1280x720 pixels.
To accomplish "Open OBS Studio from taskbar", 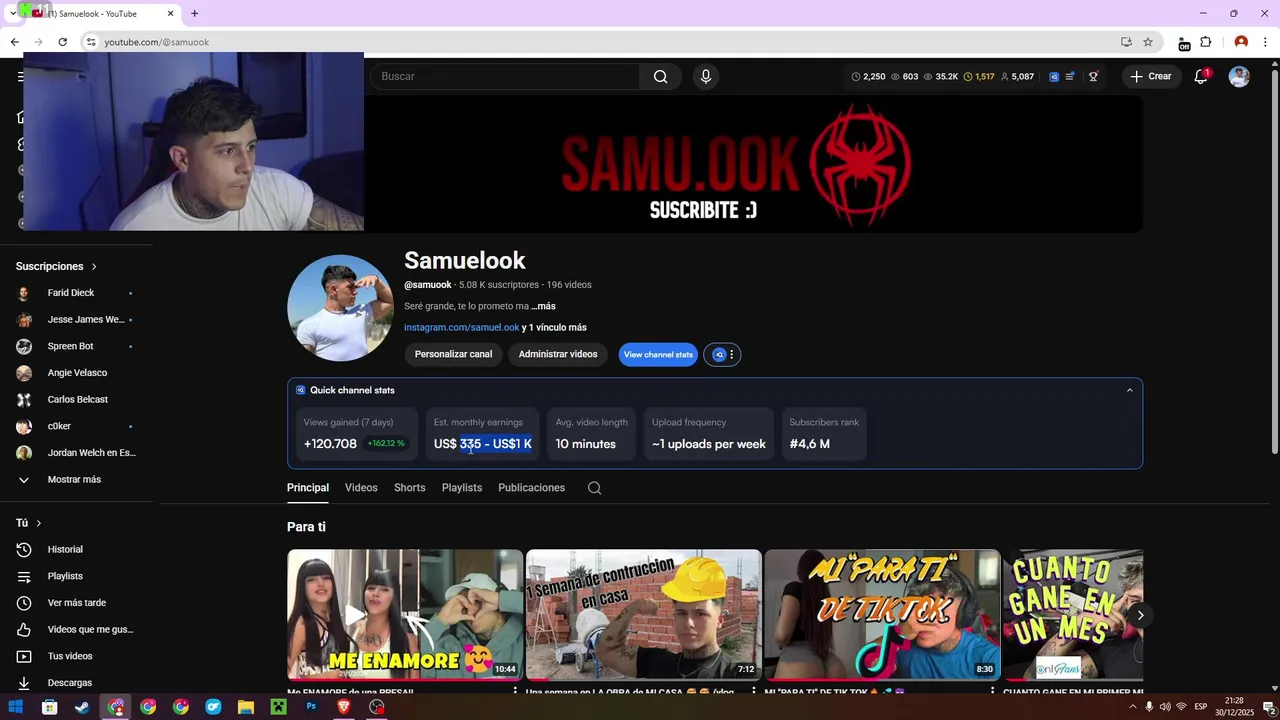I will [377, 707].
